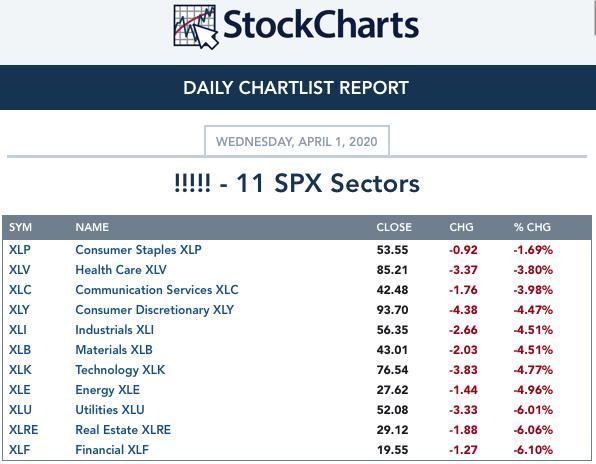Click the CLOSE column header

point(394,227)
